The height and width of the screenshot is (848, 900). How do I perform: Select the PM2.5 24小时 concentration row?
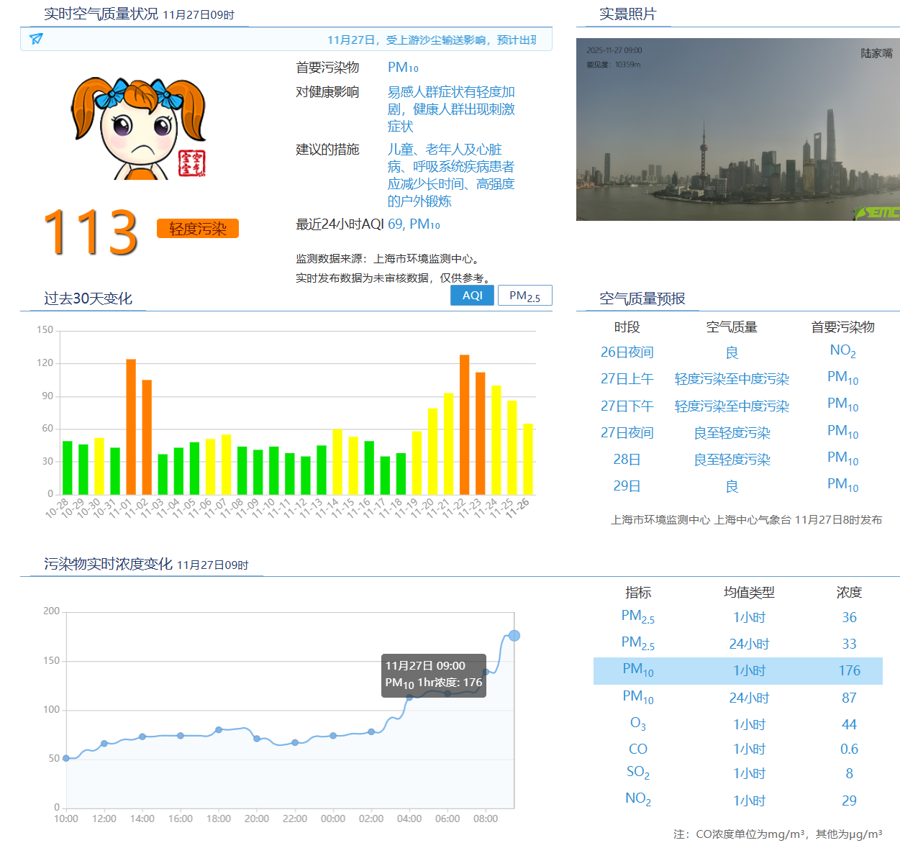coord(738,644)
